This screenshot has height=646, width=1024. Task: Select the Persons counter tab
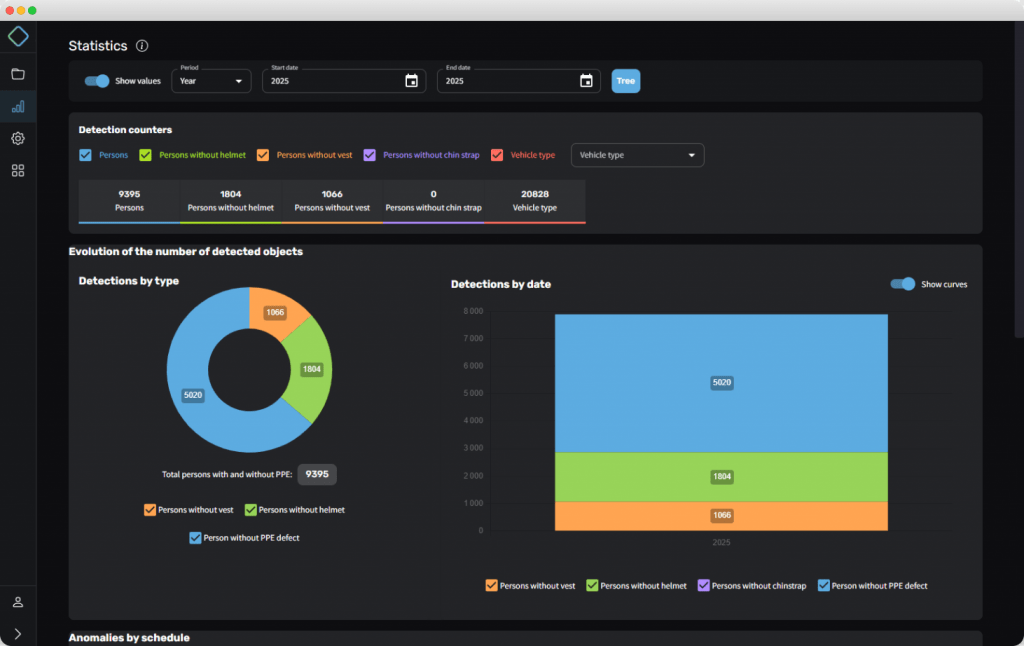(129, 201)
